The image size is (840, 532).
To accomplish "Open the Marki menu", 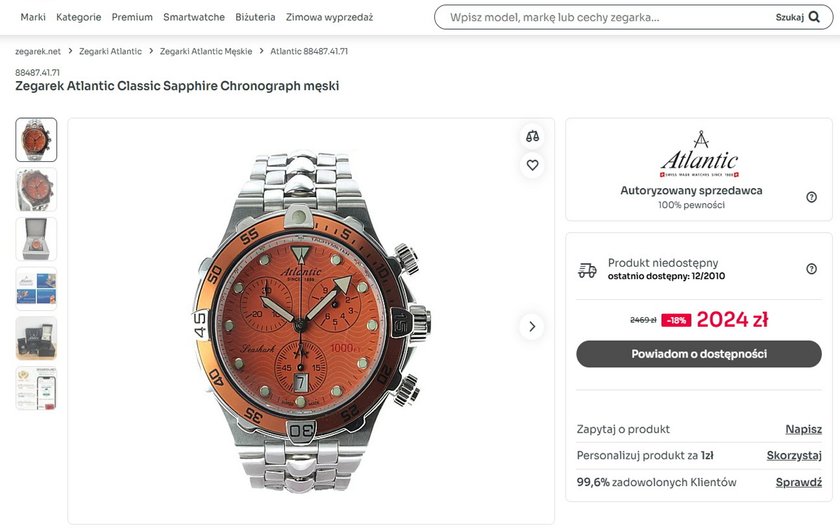I will [x=33, y=17].
